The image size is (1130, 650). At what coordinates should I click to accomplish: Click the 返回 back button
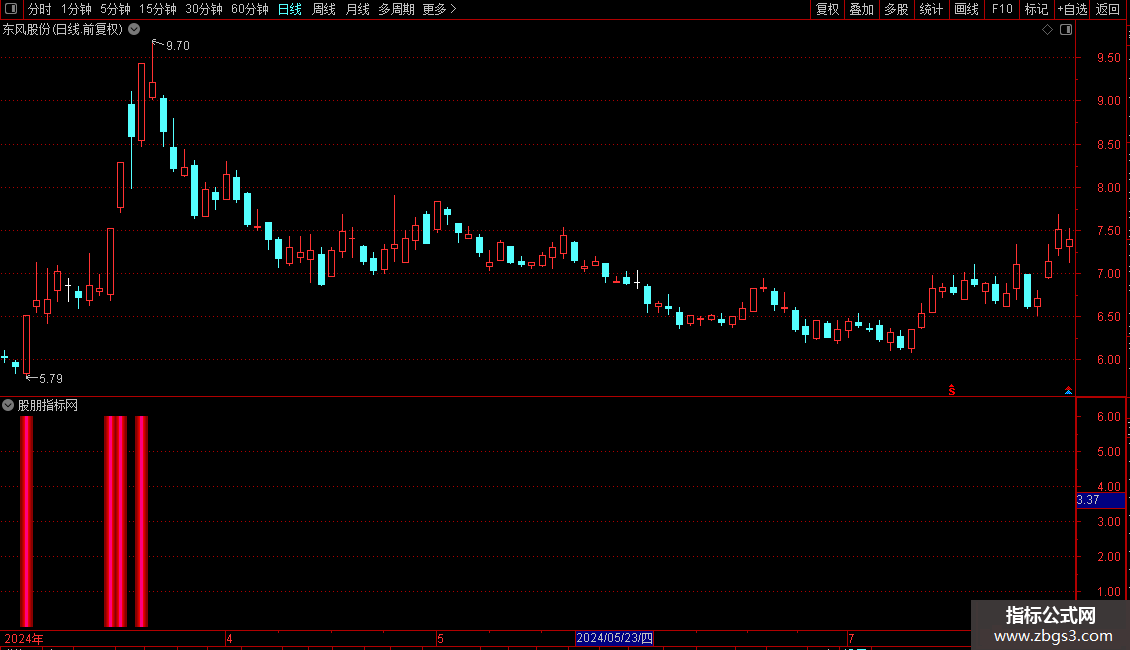tap(1108, 9)
